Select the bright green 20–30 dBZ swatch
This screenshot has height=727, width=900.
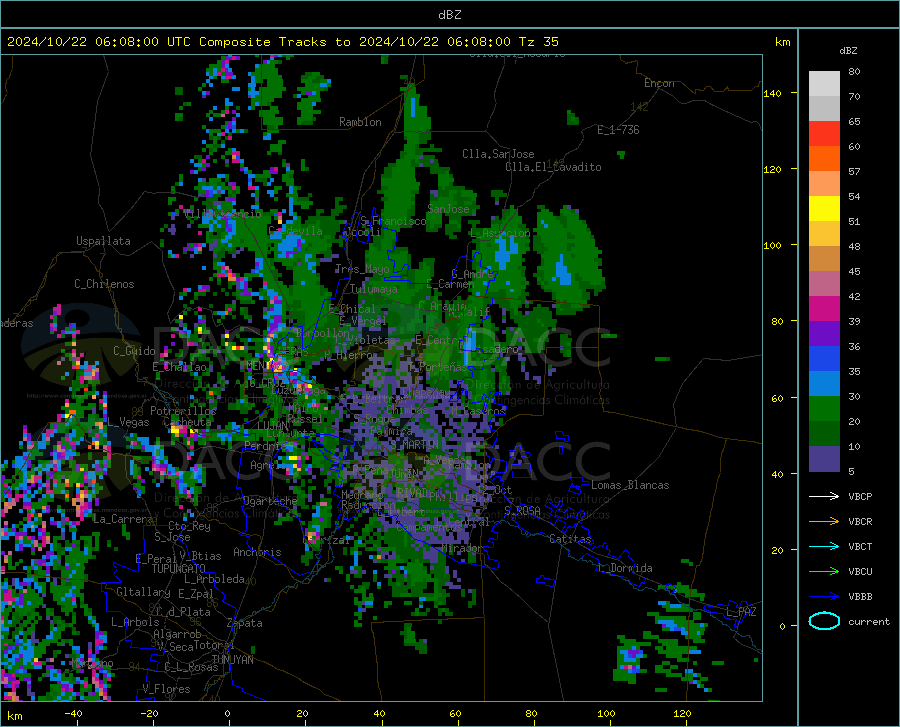click(824, 409)
